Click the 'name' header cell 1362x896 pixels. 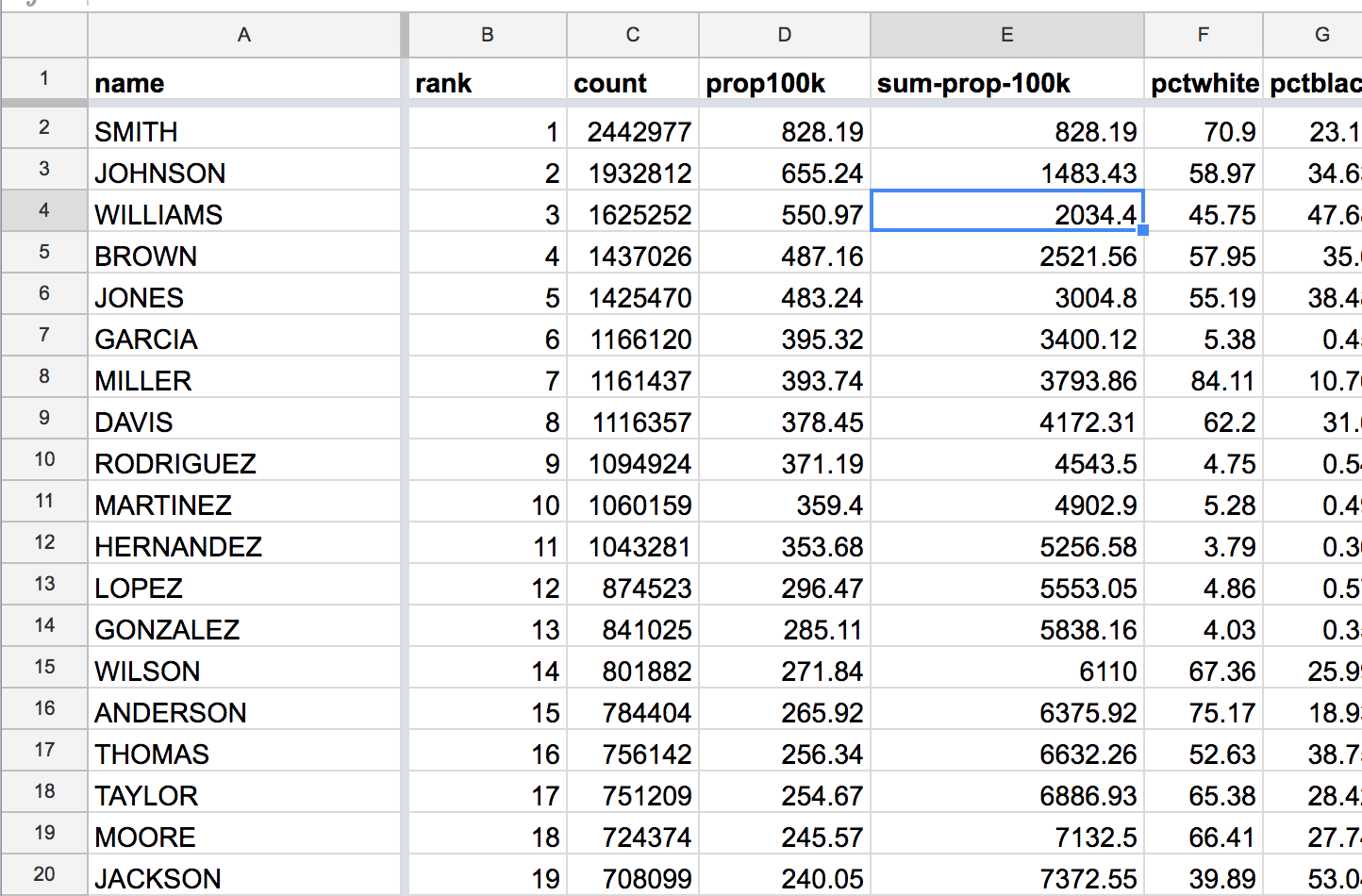[244, 79]
